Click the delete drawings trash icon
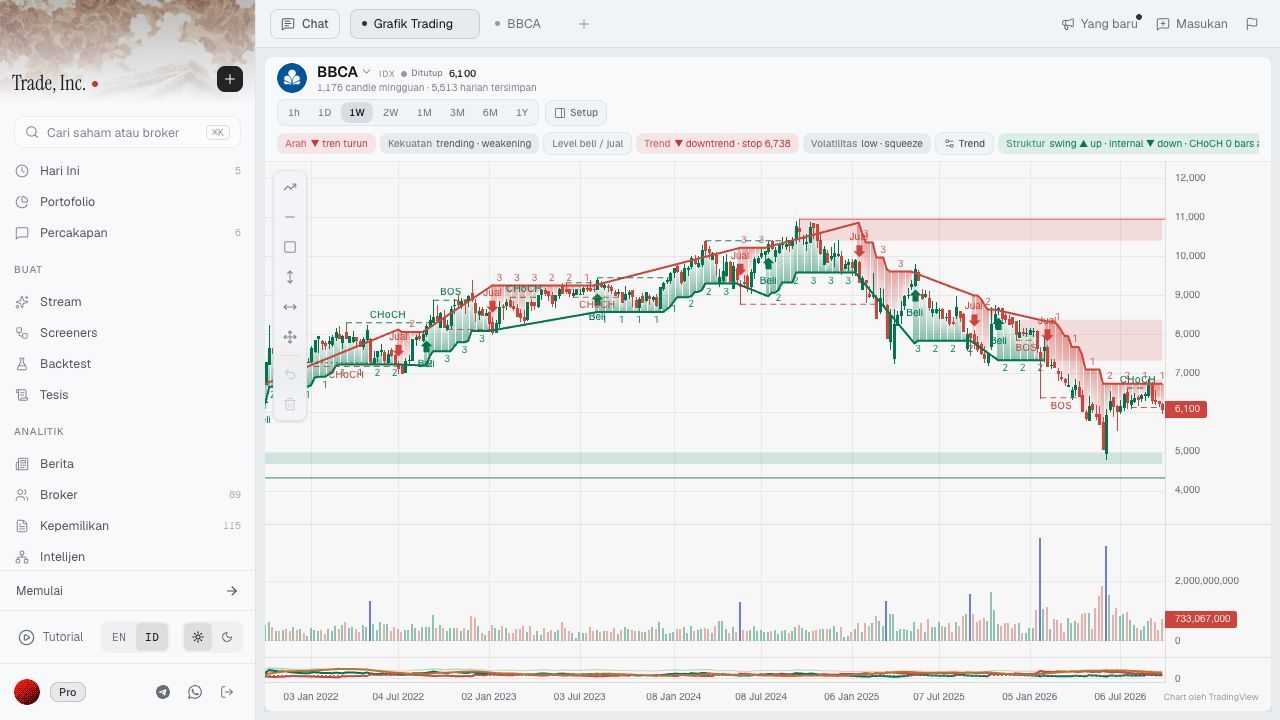 click(290, 404)
